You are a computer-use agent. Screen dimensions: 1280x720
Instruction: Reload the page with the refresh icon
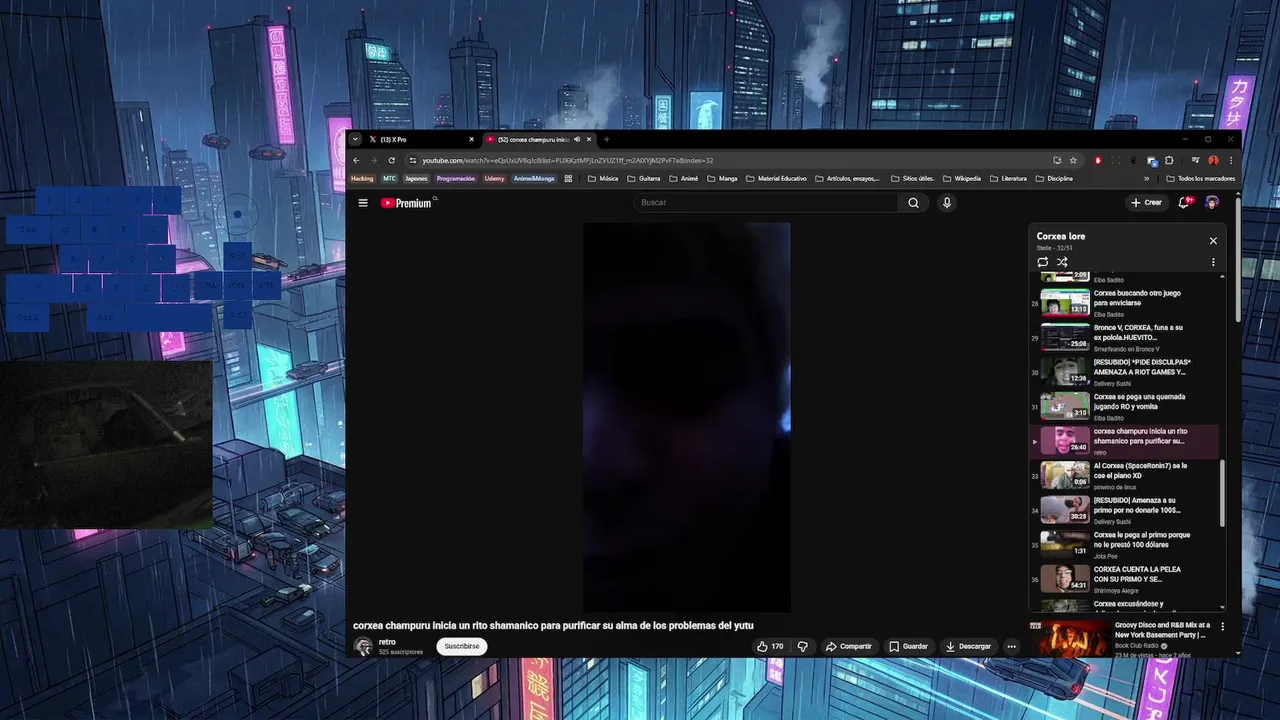(x=391, y=160)
